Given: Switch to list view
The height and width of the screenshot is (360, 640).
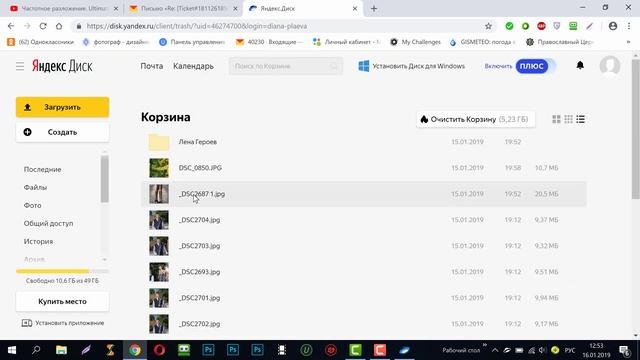Looking at the screenshot, I should coord(580,119).
